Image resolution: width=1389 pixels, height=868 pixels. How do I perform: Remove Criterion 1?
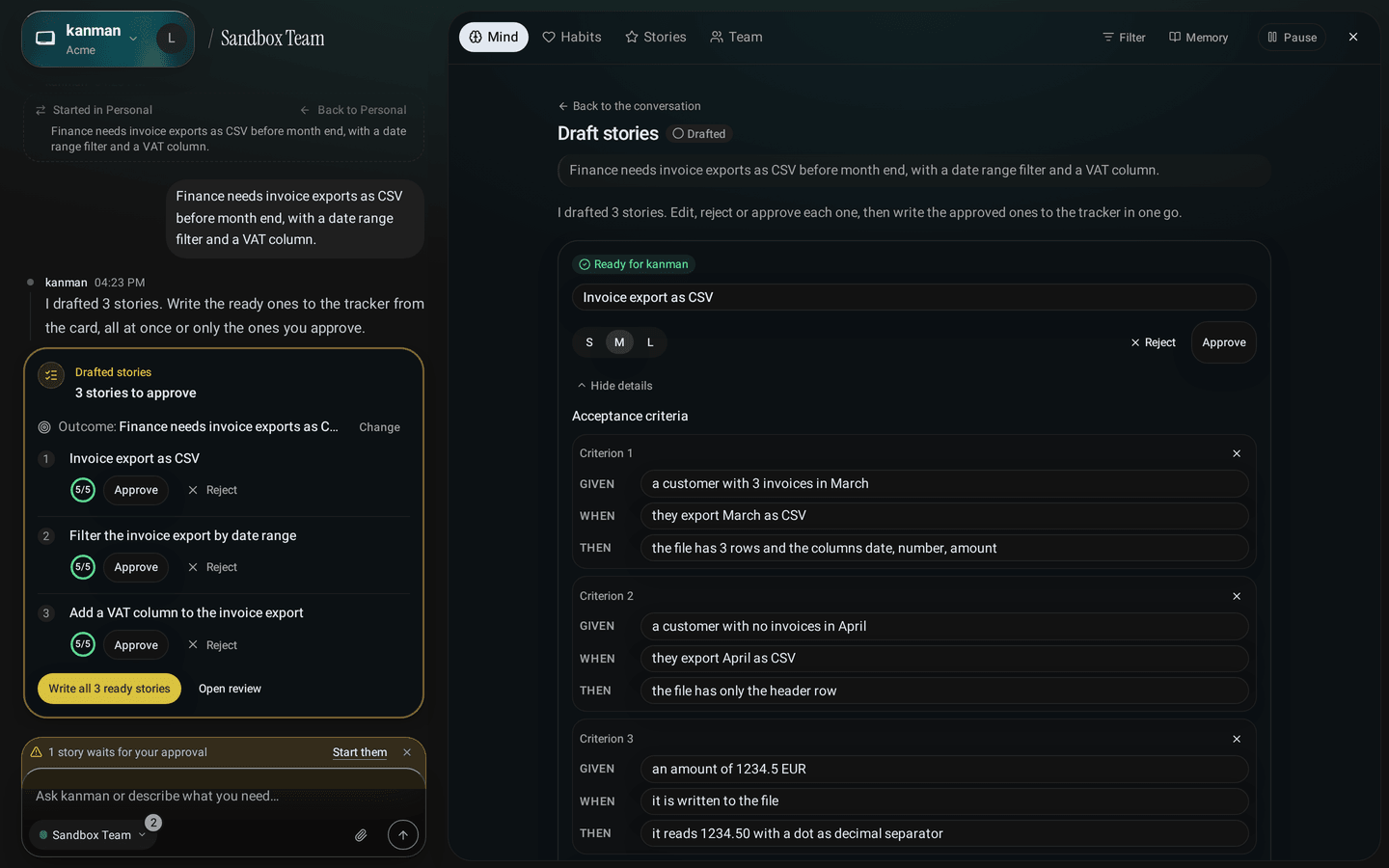tap(1237, 453)
